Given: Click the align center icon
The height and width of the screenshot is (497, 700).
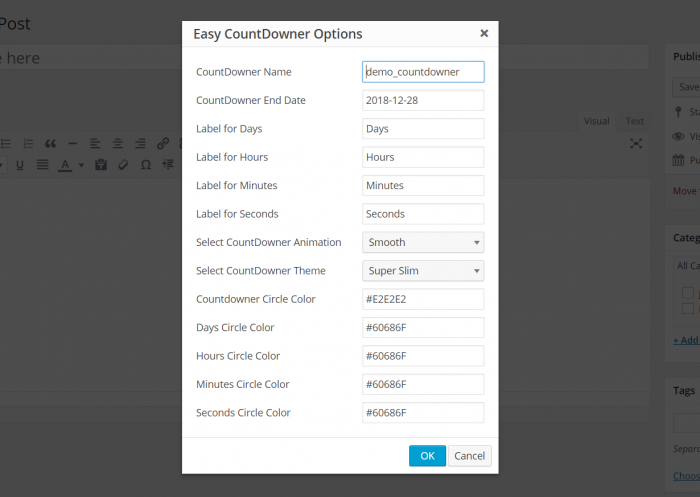Looking at the screenshot, I should [118, 144].
